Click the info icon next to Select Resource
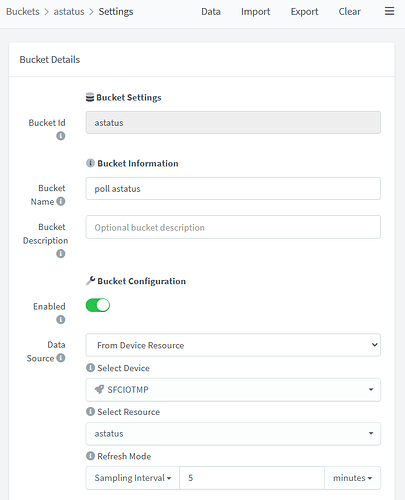Image resolution: width=405 pixels, height=500 pixels. pos(90,411)
